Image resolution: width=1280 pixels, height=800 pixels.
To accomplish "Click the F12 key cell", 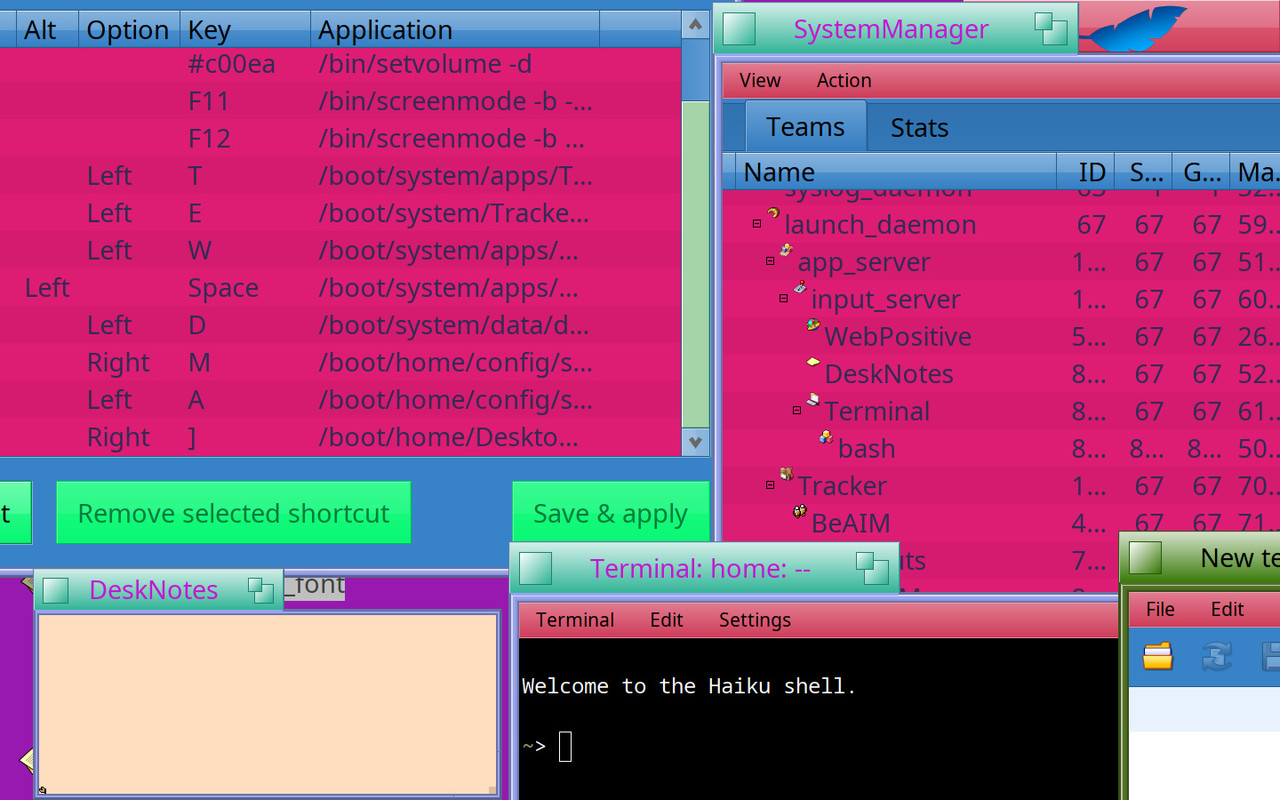I will [209, 138].
